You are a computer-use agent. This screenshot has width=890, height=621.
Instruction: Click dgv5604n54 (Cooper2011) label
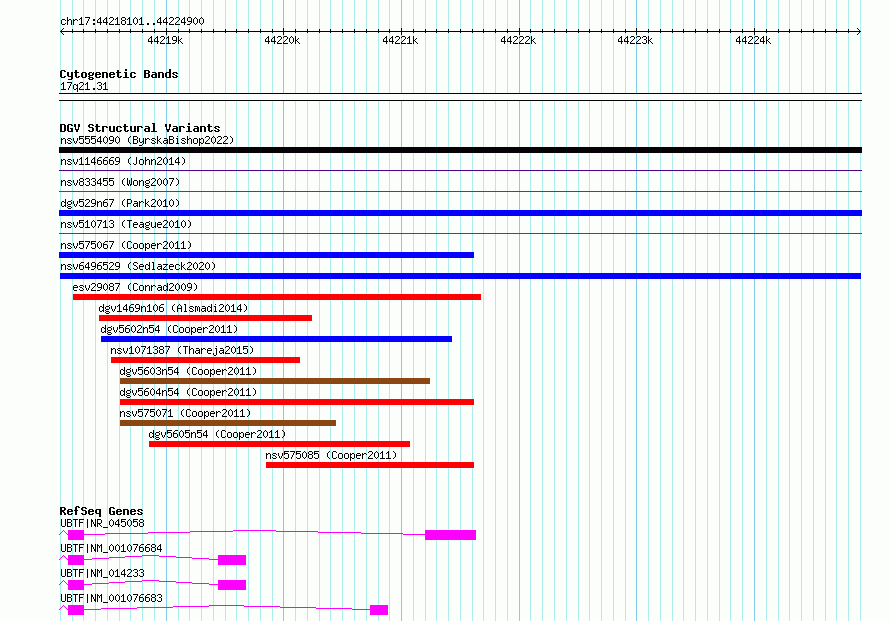[x=188, y=392]
